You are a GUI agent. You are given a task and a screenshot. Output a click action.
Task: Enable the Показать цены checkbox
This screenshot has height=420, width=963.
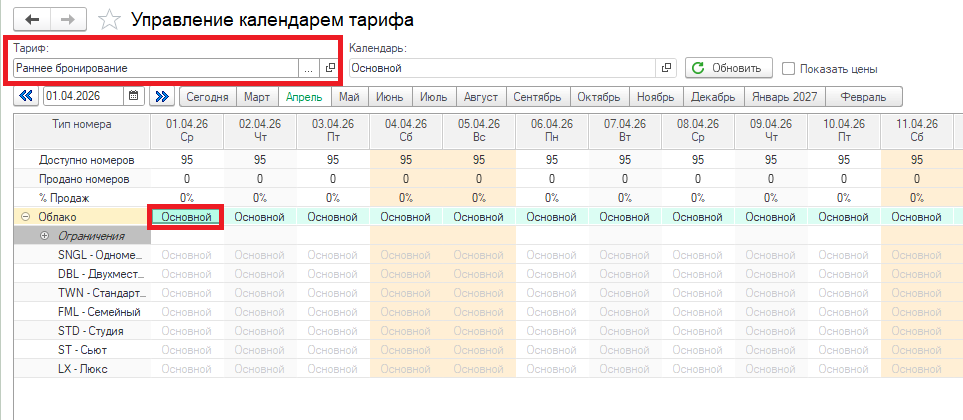[x=789, y=69]
